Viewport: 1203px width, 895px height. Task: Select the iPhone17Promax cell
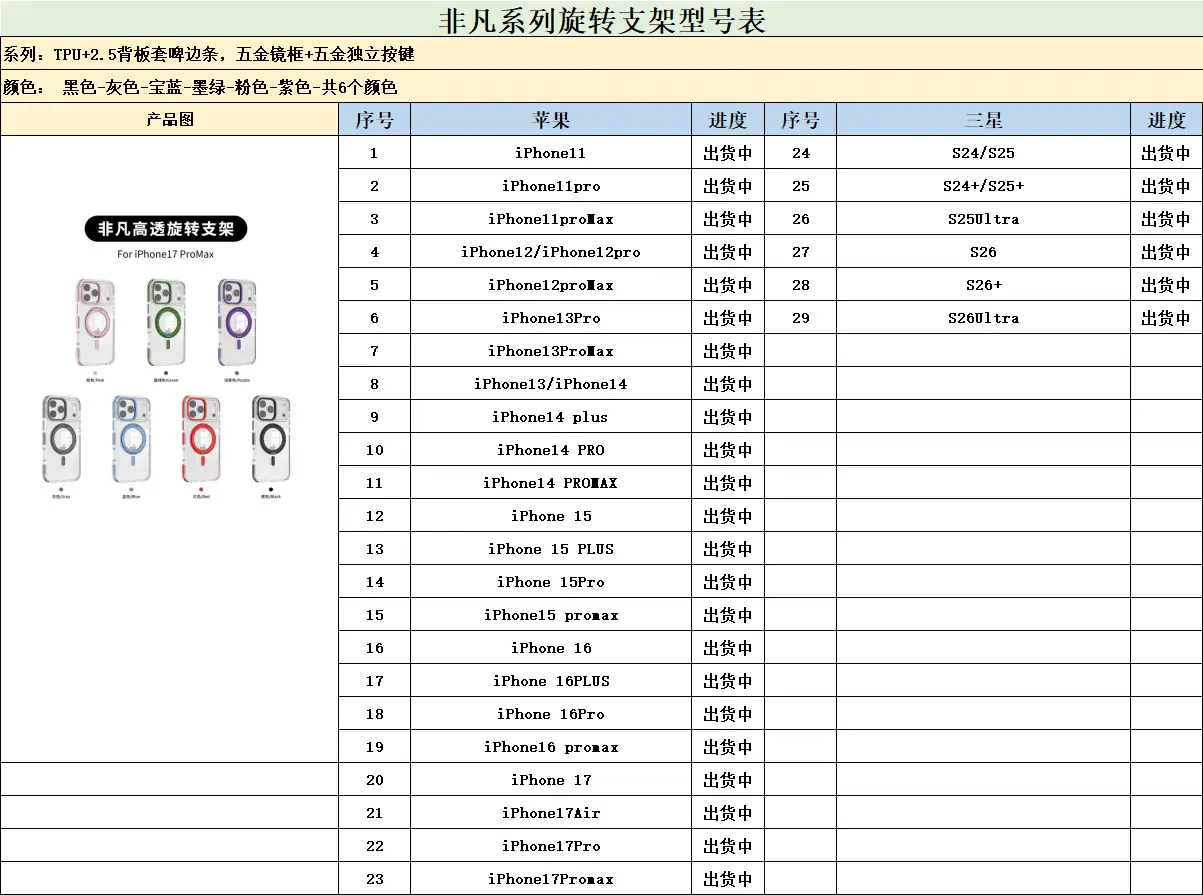551,879
